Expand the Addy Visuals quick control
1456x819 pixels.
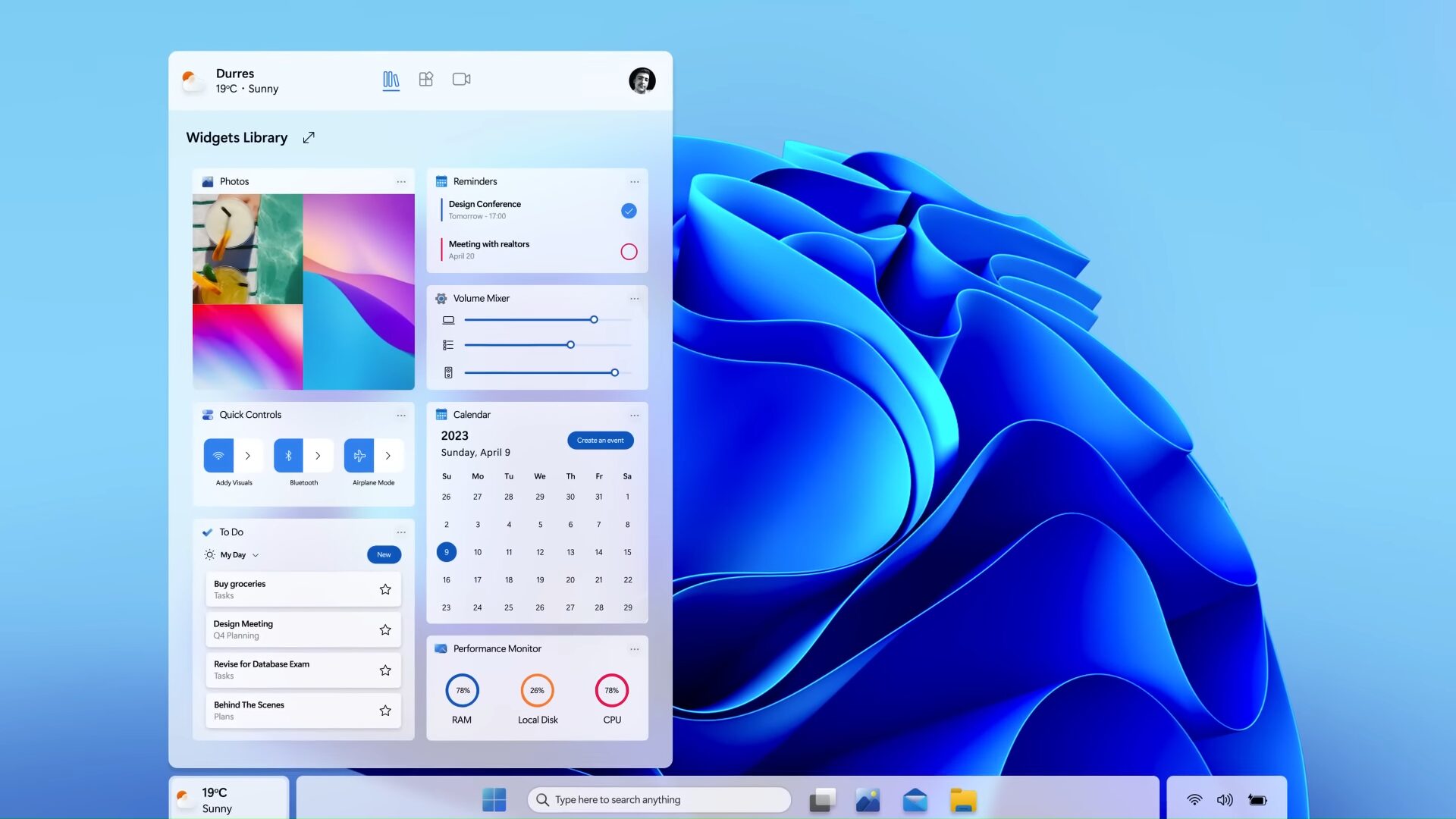click(248, 455)
